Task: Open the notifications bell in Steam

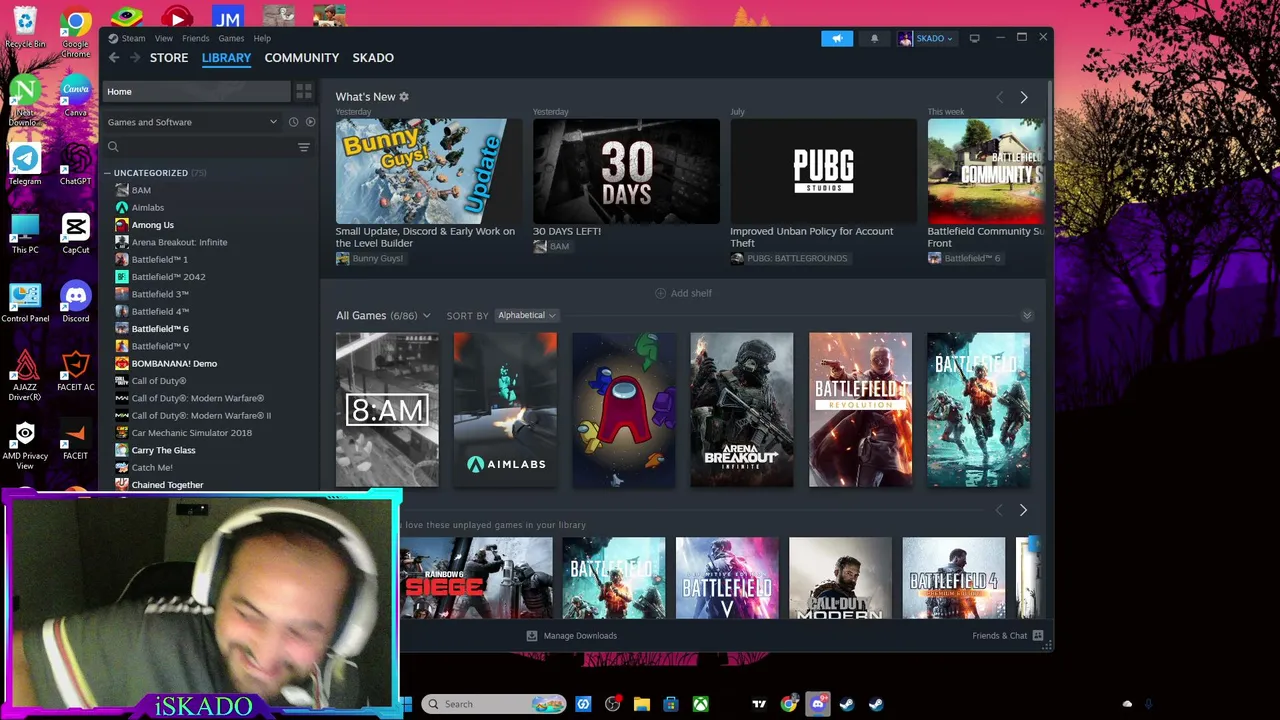Action: (874, 38)
